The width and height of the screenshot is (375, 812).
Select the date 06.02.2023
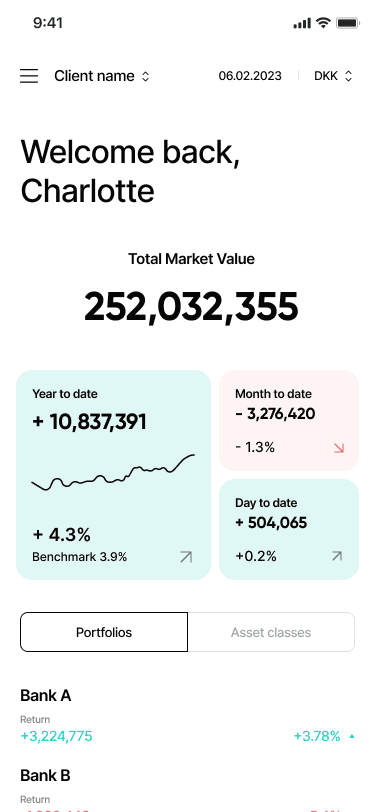[x=250, y=76]
